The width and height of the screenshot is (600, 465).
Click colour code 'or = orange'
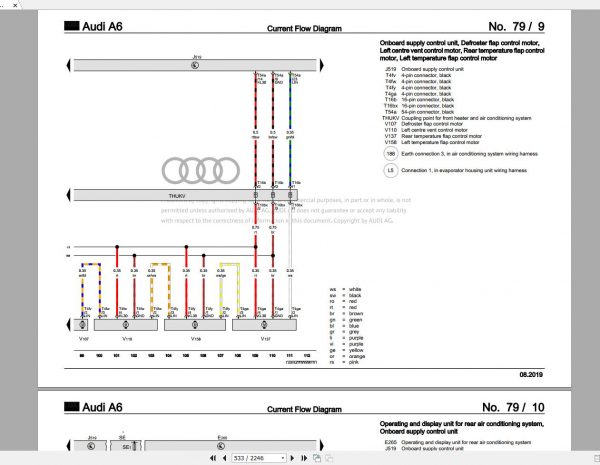(347, 356)
